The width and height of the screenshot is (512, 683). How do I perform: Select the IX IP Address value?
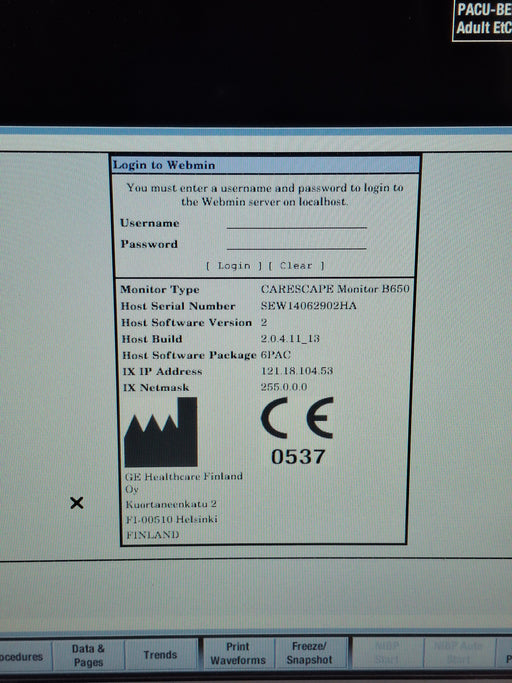(x=297, y=371)
